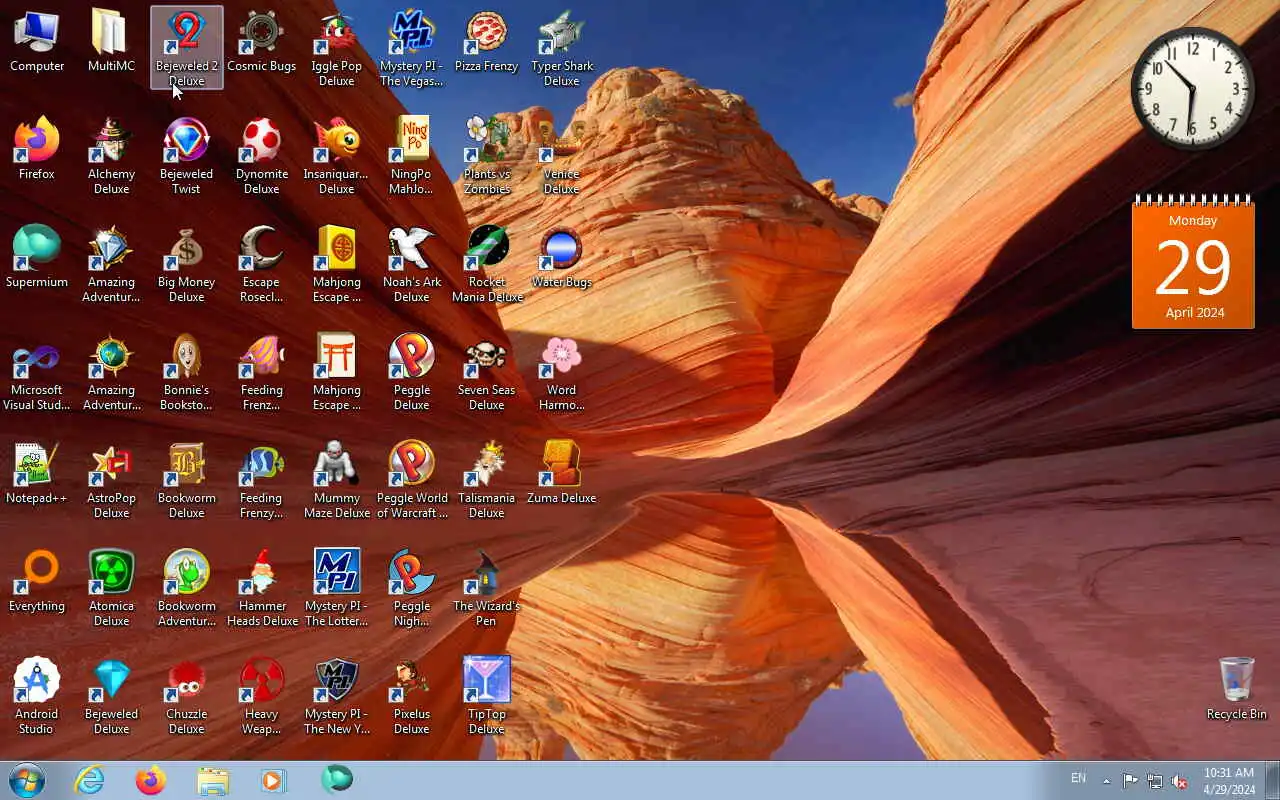Select the Word Harmony shortcut

click(562, 372)
